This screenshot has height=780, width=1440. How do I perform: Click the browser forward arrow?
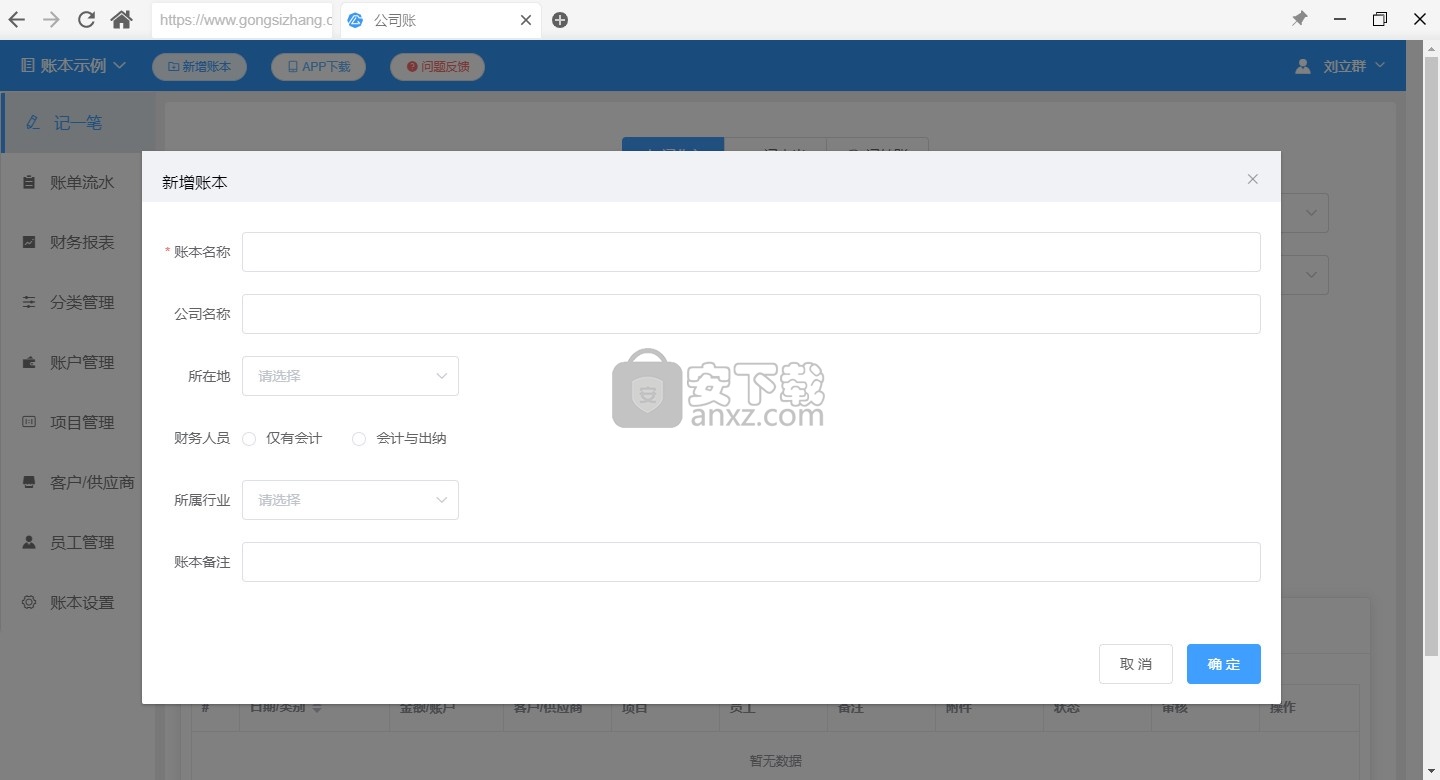coord(51,19)
